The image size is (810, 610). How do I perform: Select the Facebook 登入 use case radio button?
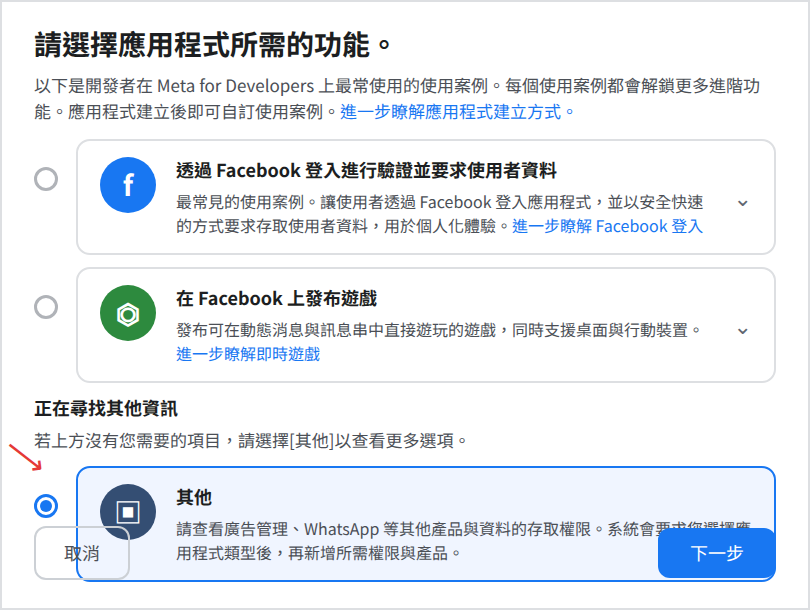[46, 179]
